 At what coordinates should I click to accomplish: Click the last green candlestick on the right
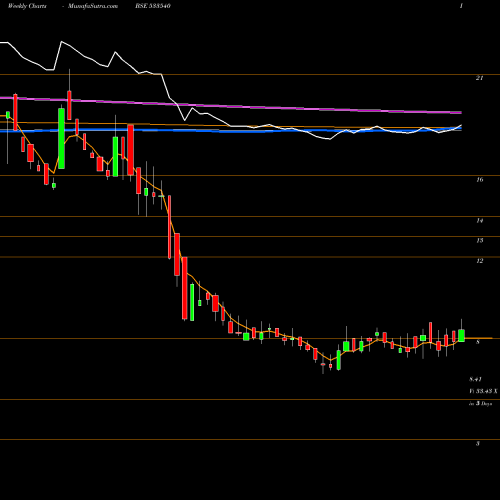(x=461, y=335)
